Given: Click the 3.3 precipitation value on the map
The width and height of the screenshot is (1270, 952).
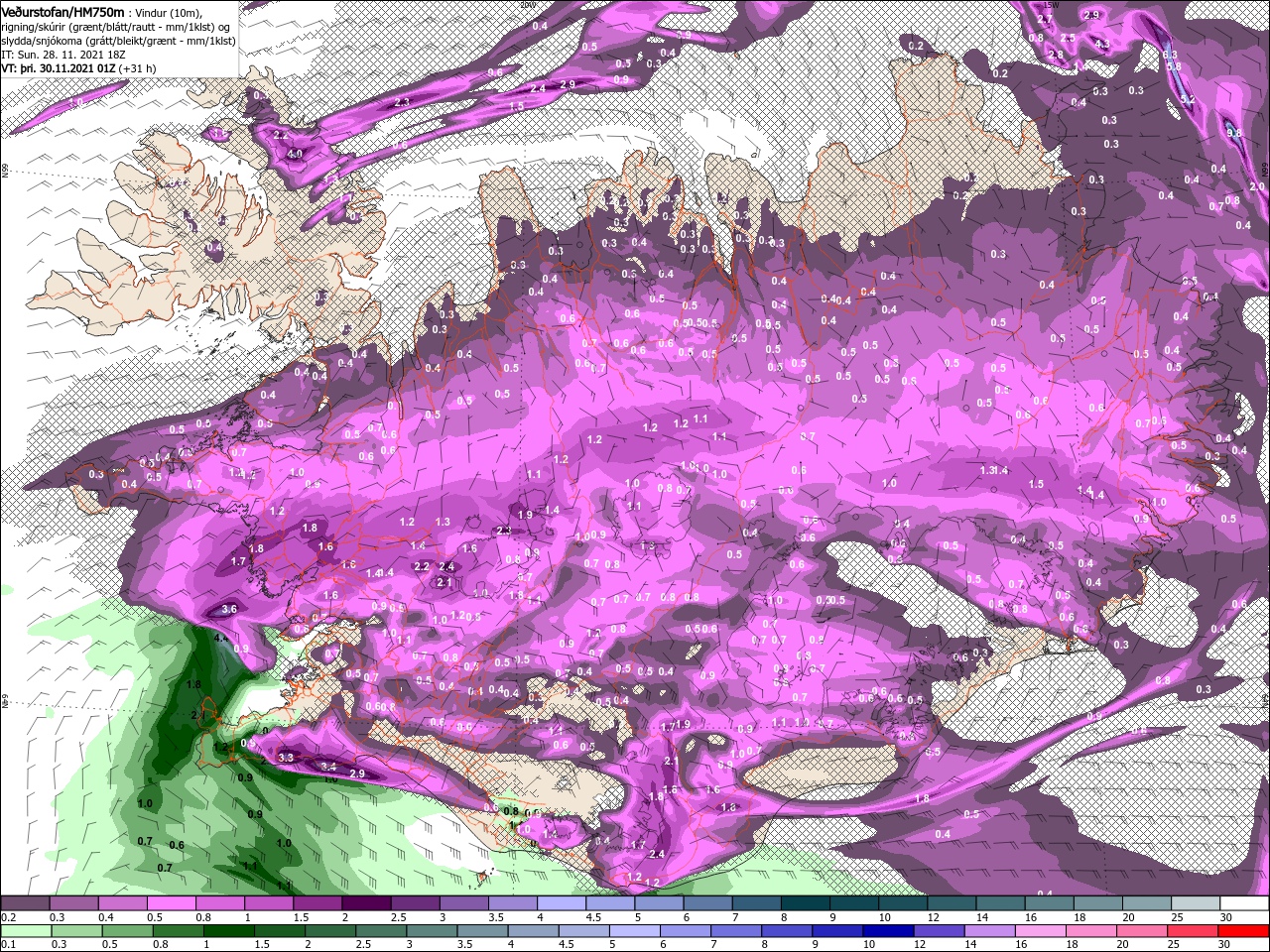Looking at the screenshot, I should pyautogui.click(x=286, y=757).
